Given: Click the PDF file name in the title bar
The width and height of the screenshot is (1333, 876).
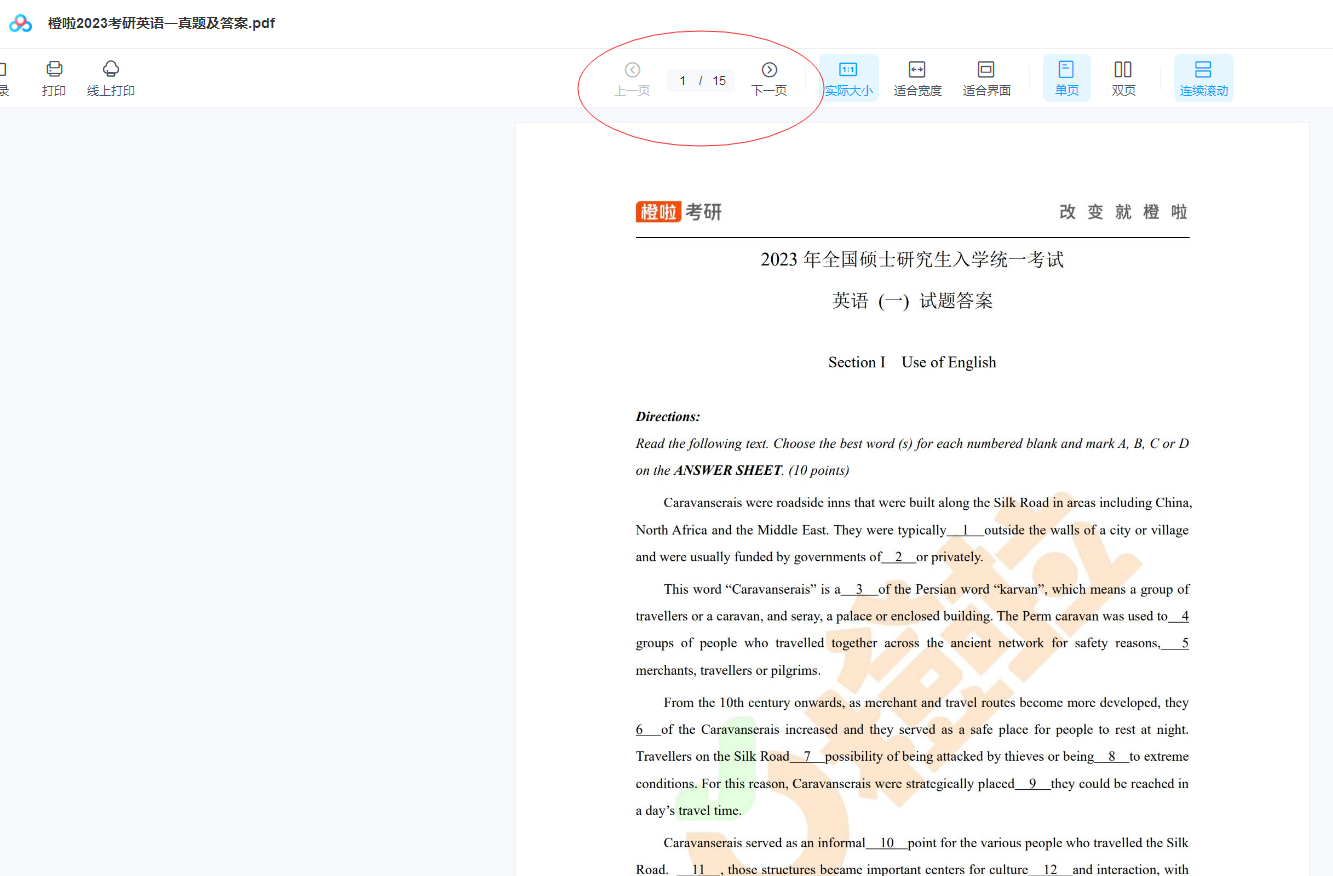Looking at the screenshot, I should coord(161,23).
